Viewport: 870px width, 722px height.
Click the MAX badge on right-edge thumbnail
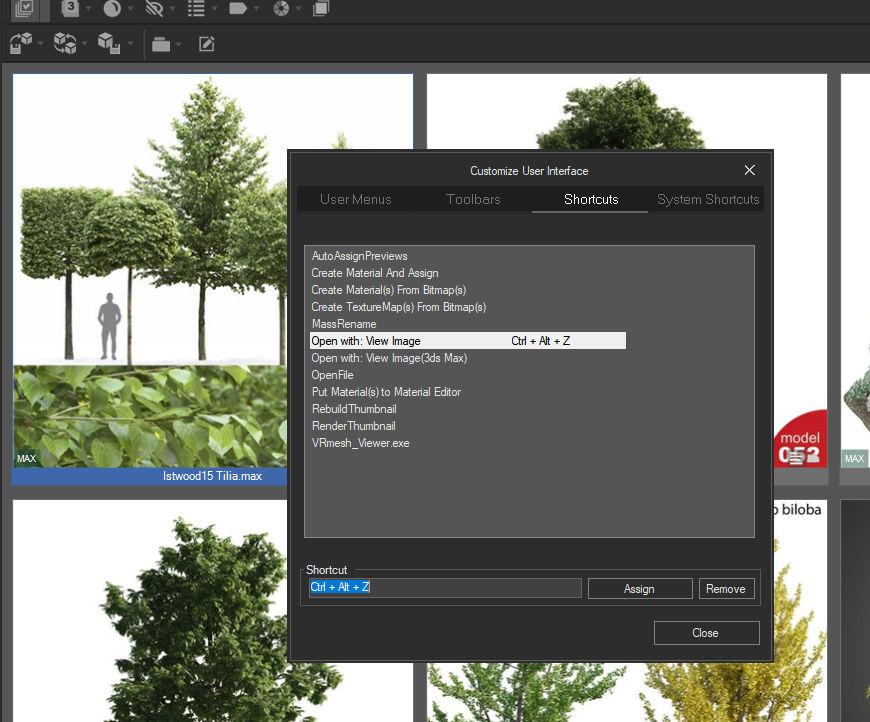tap(854, 458)
